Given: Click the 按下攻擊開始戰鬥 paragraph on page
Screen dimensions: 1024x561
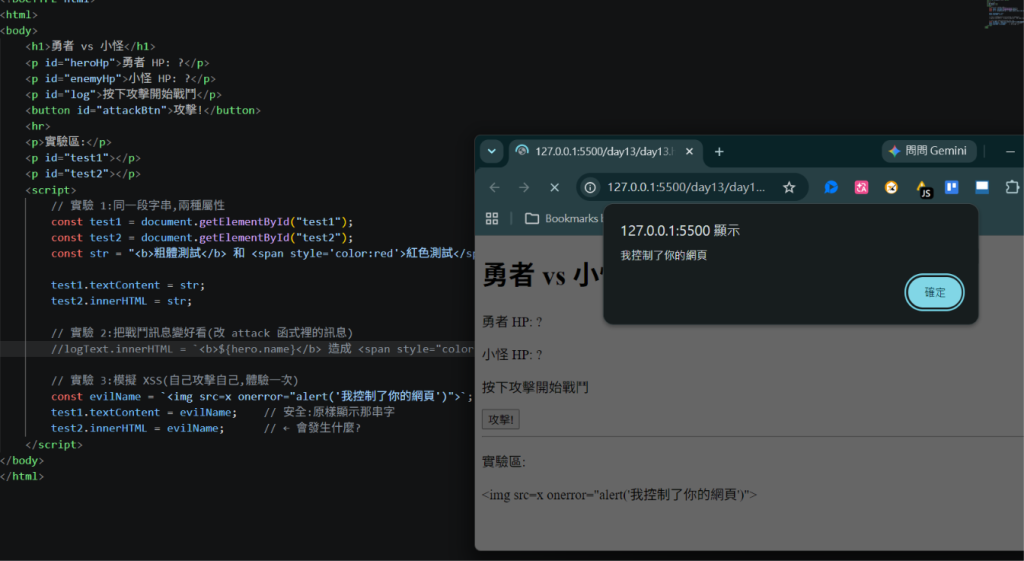Looking at the screenshot, I should [535, 387].
